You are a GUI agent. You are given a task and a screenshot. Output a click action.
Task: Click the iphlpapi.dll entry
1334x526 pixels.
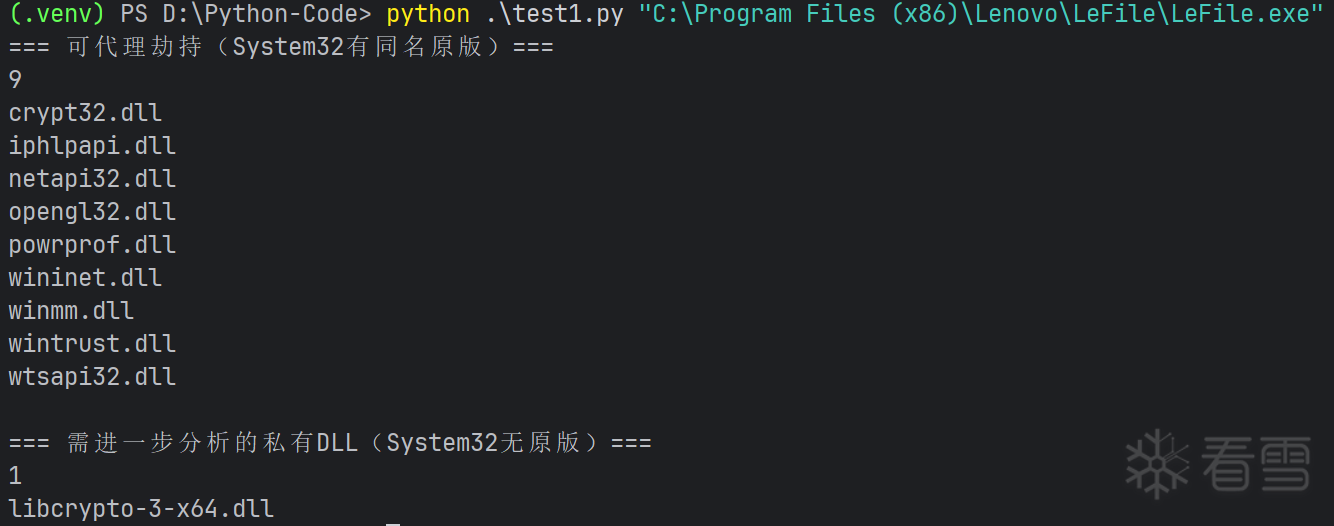tap(92, 146)
